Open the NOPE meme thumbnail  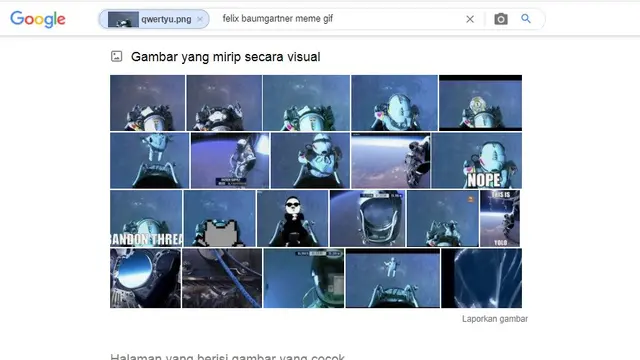pos(477,160)
